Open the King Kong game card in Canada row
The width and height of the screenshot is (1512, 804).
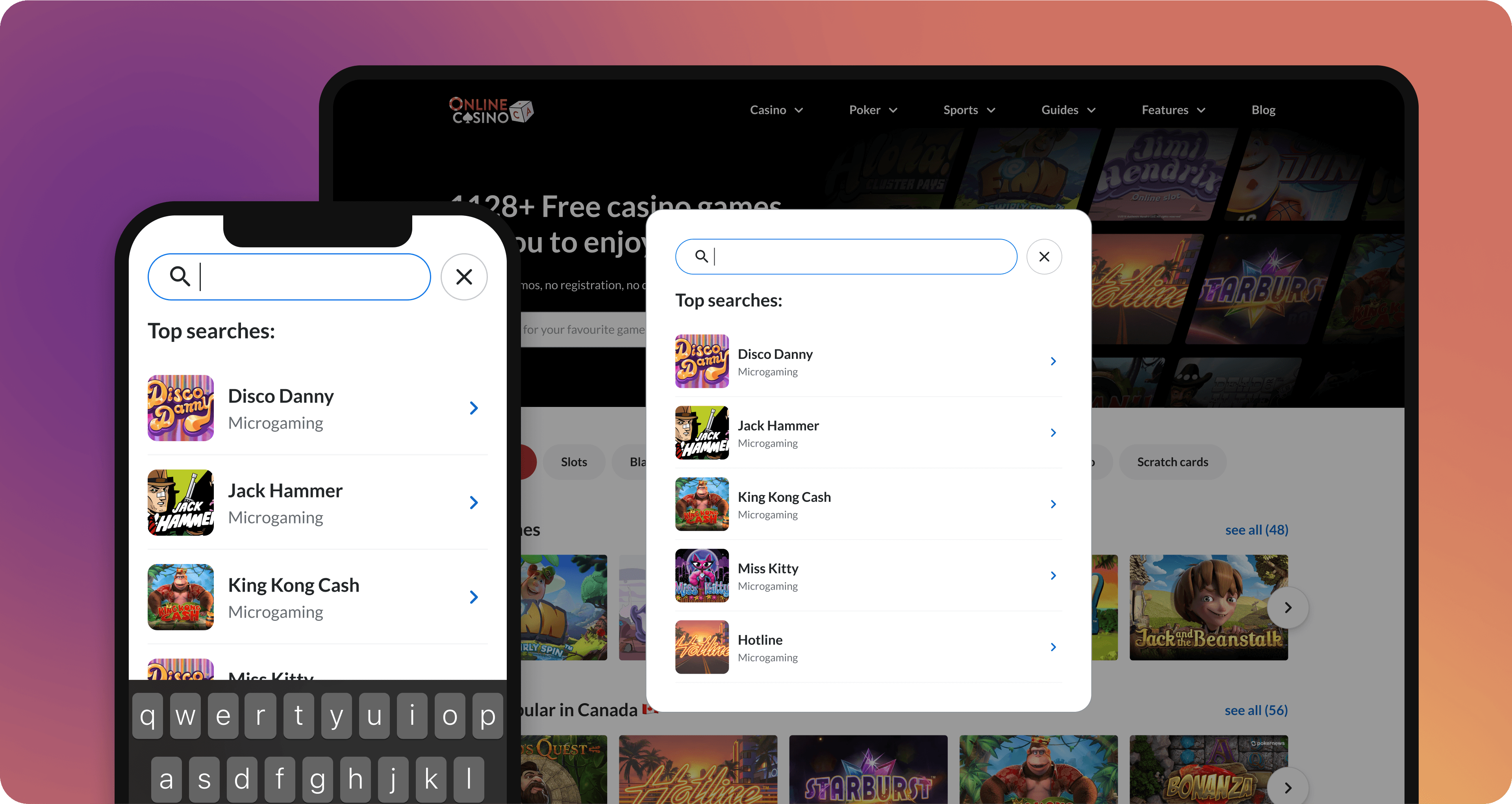1038,770
